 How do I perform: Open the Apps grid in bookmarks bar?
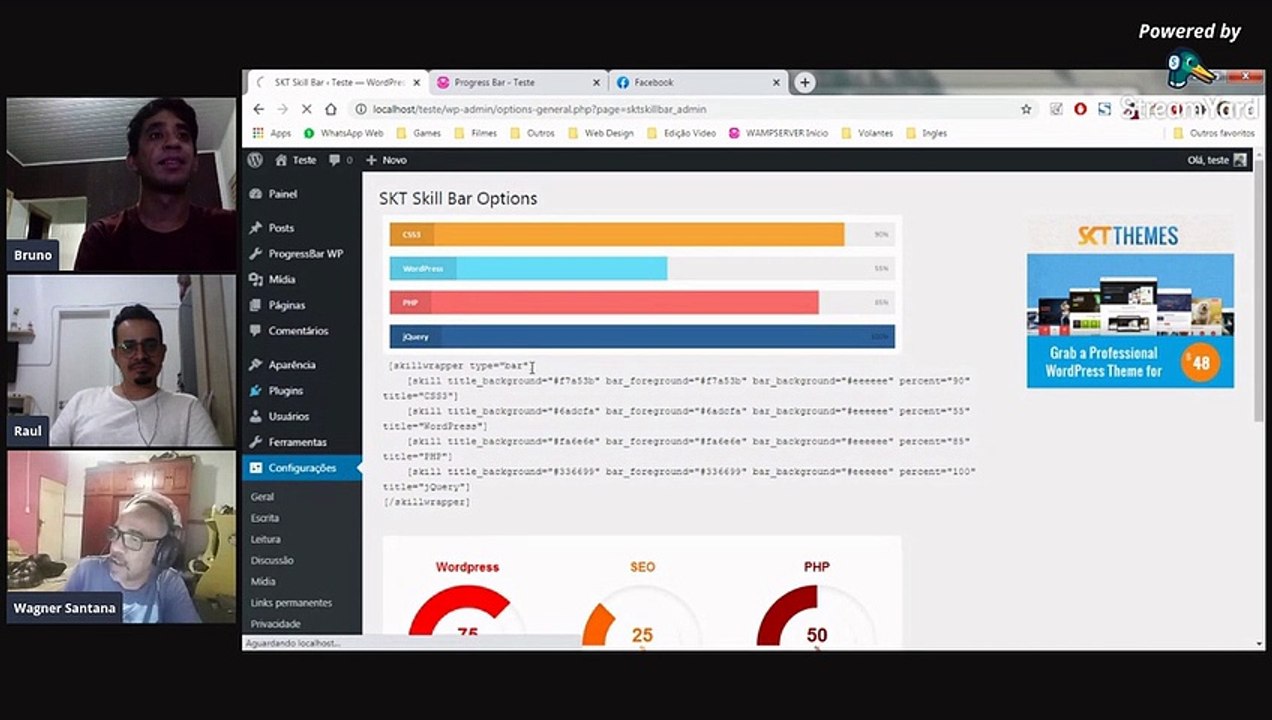pyautogui.click(x=272, y=133)
